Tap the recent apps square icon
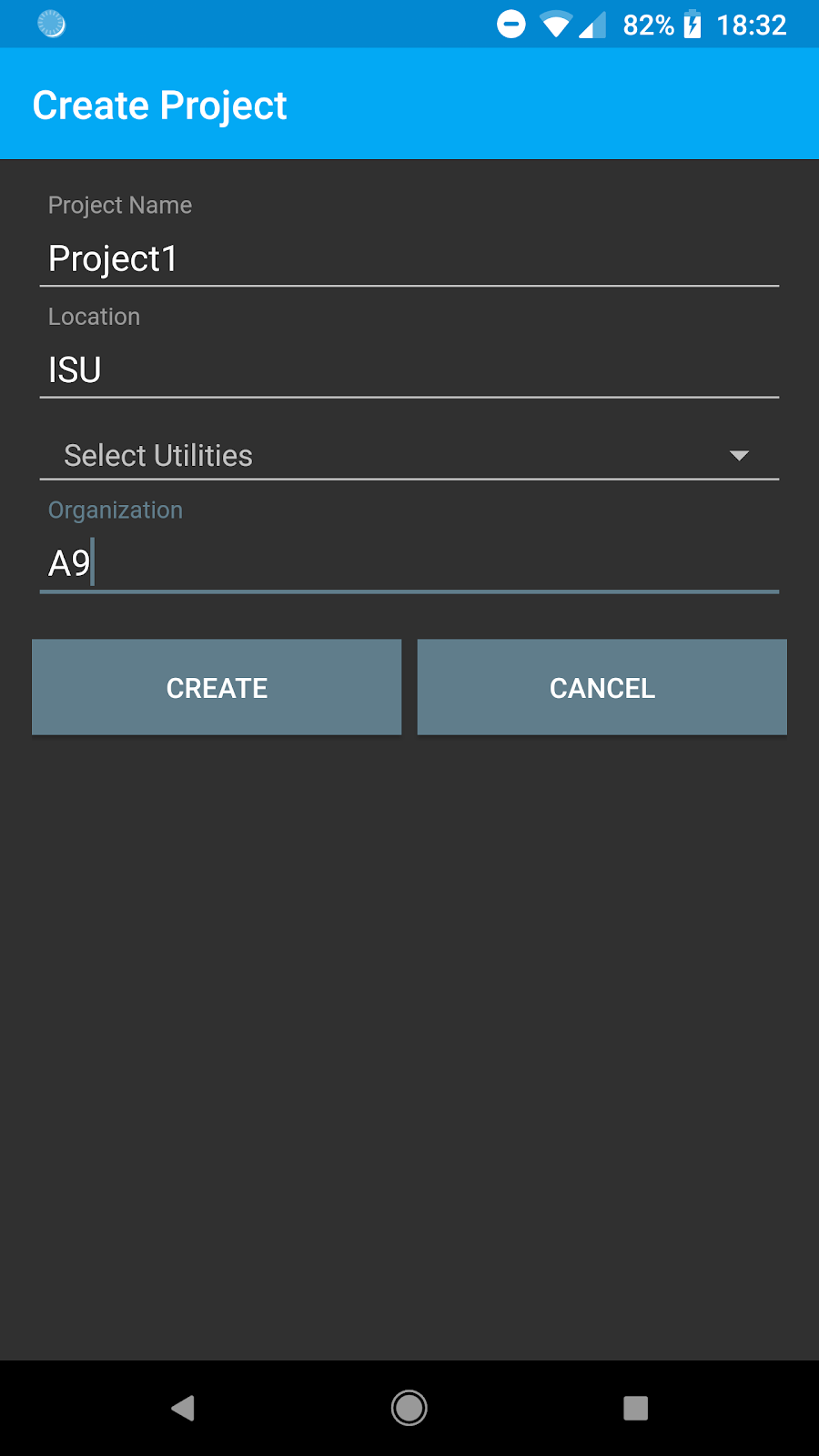This screenshot has height=1456, width=819. click(635, 1408)
